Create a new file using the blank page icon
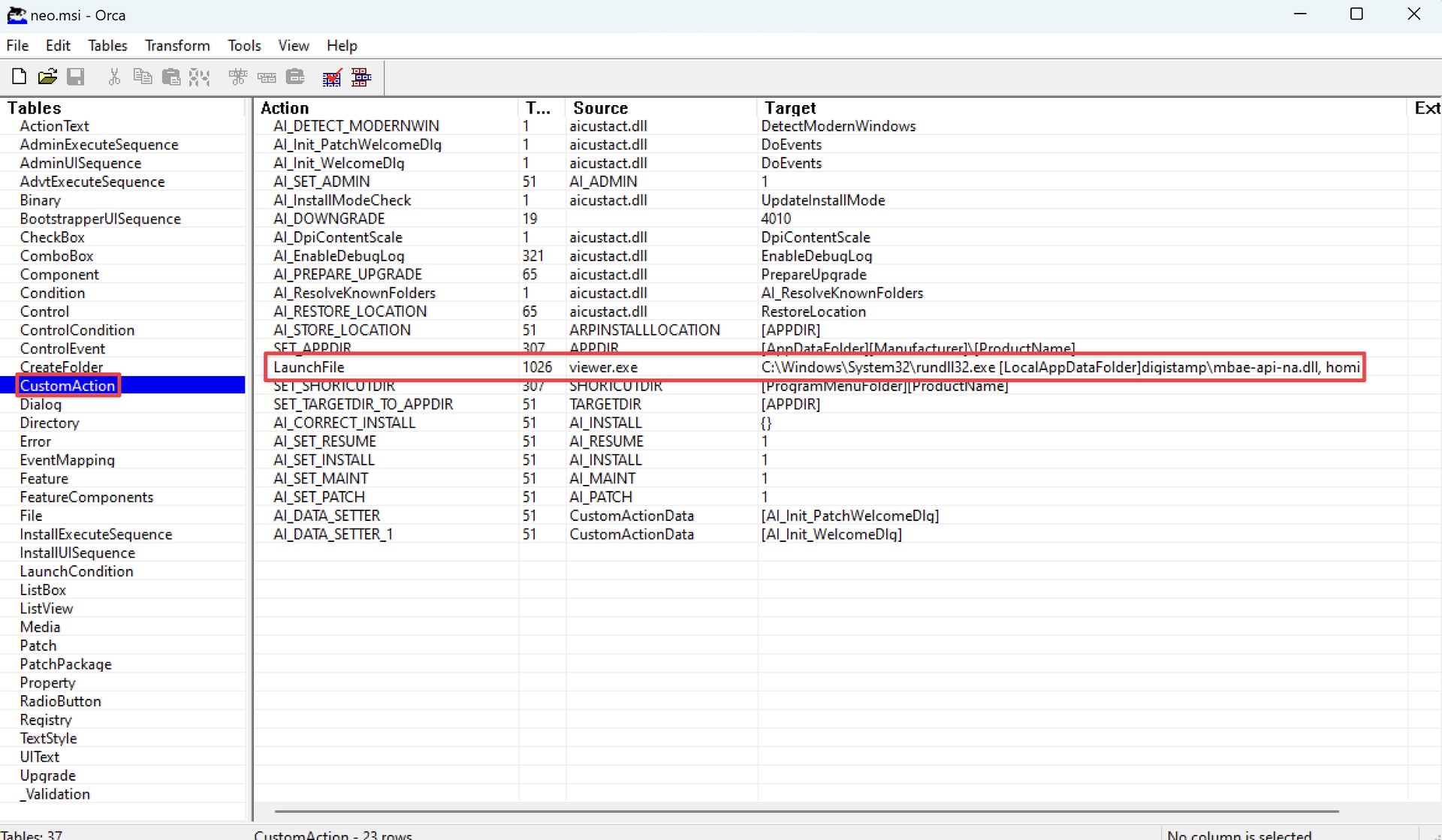This screenshot has width=1442, height=840. [x=19, y=76]
